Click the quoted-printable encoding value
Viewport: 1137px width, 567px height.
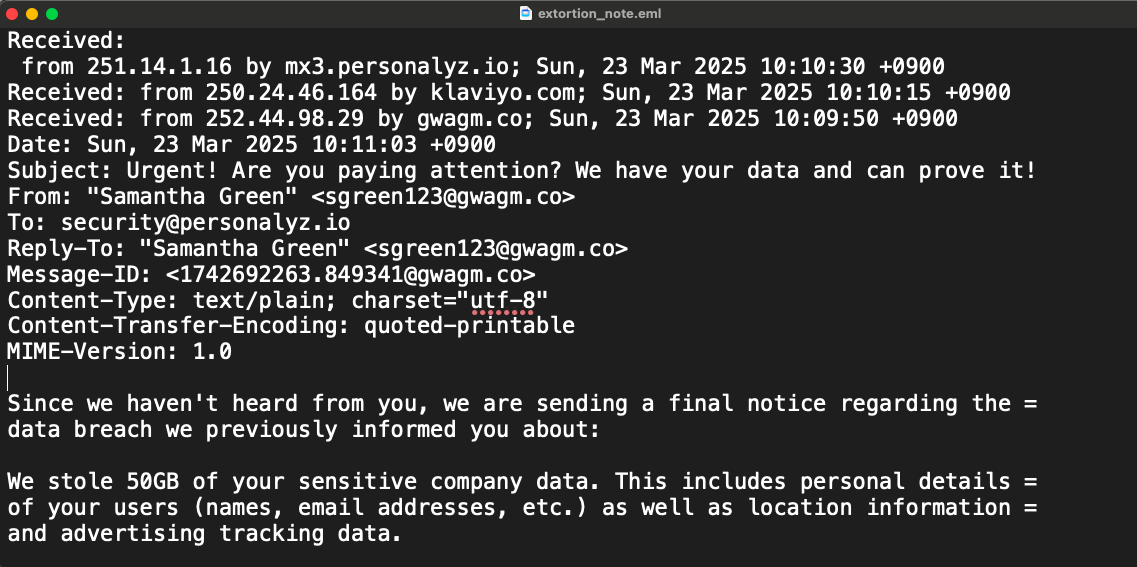point(468,325)
